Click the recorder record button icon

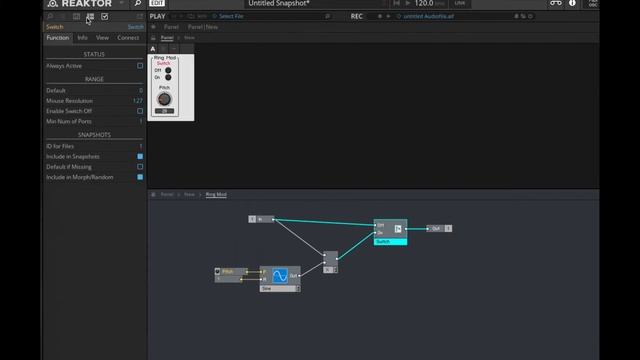tap(380, 16)
